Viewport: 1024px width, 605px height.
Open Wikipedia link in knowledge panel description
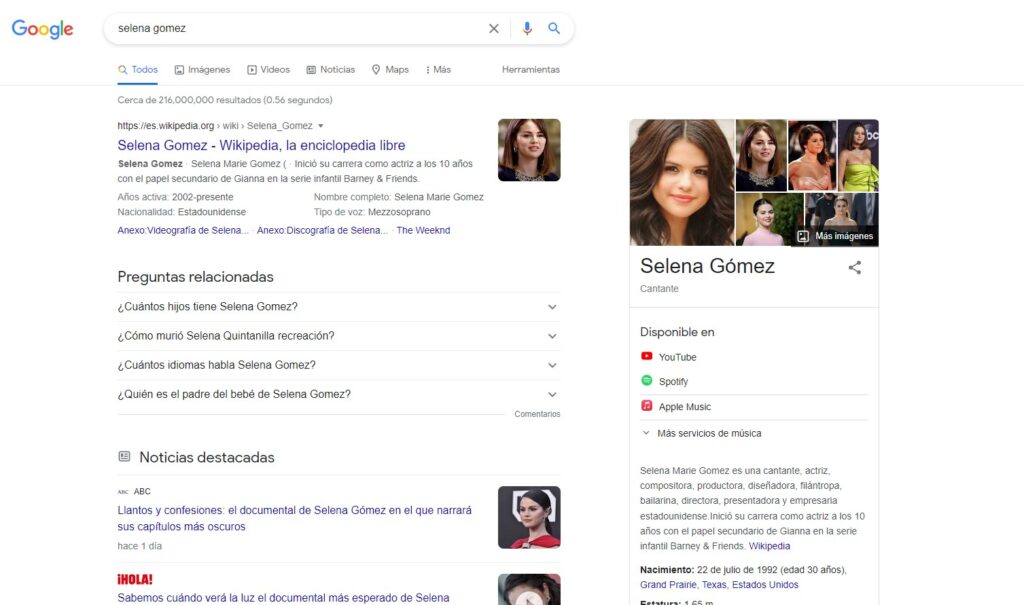point(769,546)
